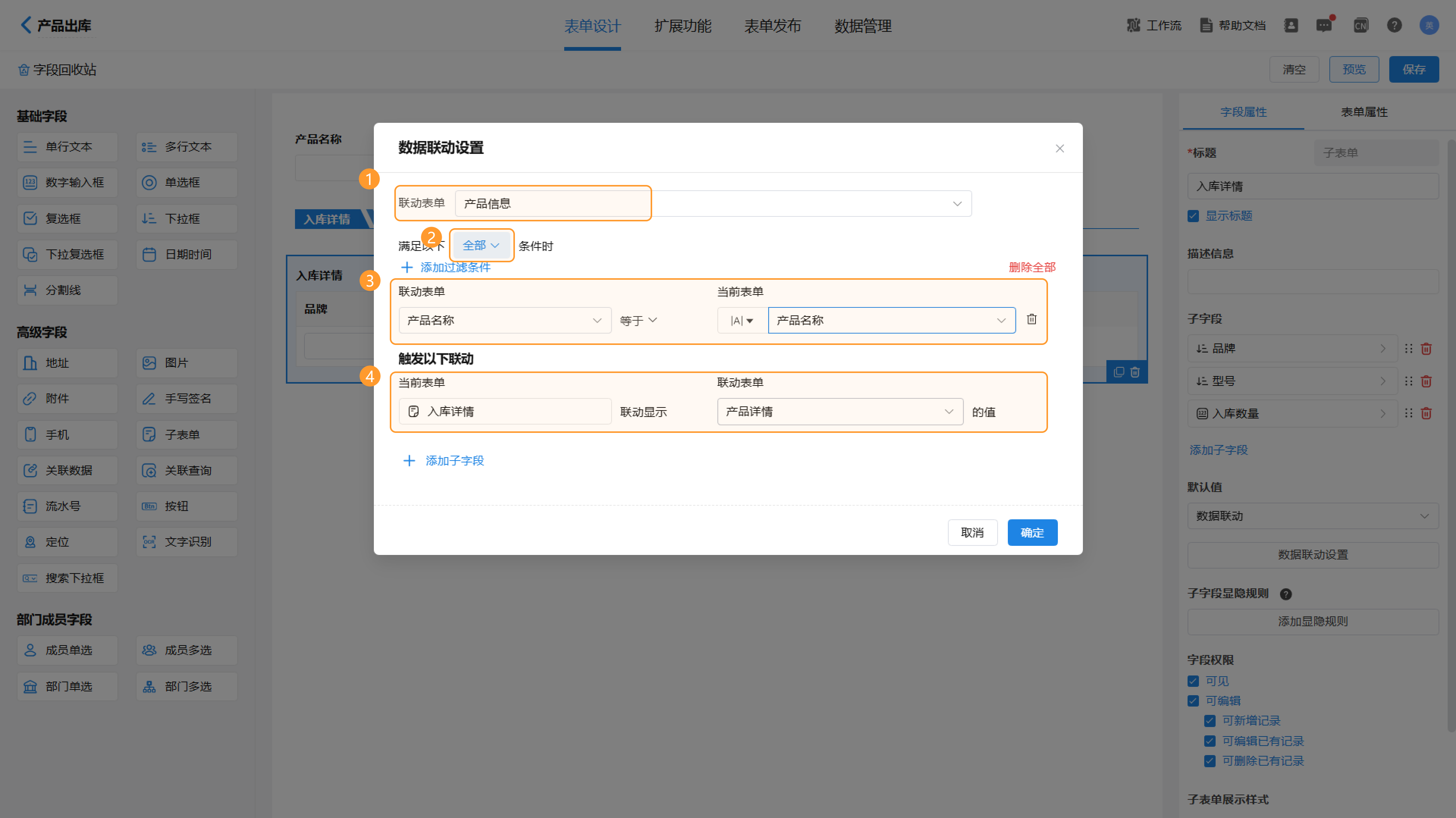
Task: Click the back arrow next to 产品出库
Action: [x=25, y=25]
